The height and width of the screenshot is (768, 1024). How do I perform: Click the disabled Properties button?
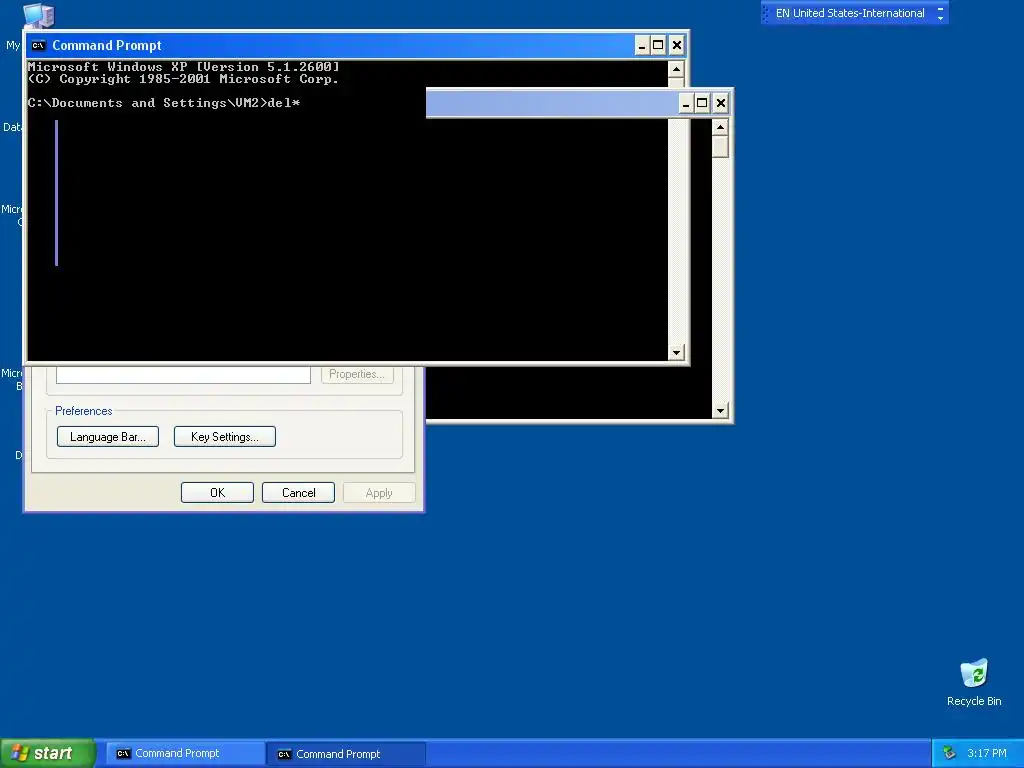pyautogui.click(x=357, y=374)
